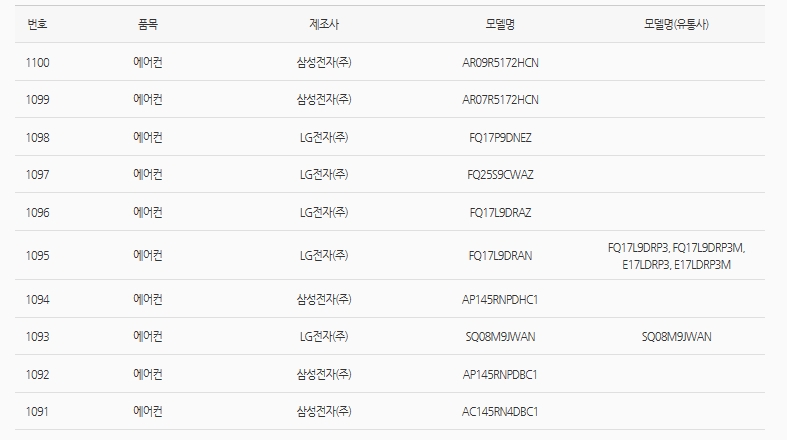
Task: Click SQ08M9JWAN in the 모델명(유통사) column
Action: (x=676, y=336)
